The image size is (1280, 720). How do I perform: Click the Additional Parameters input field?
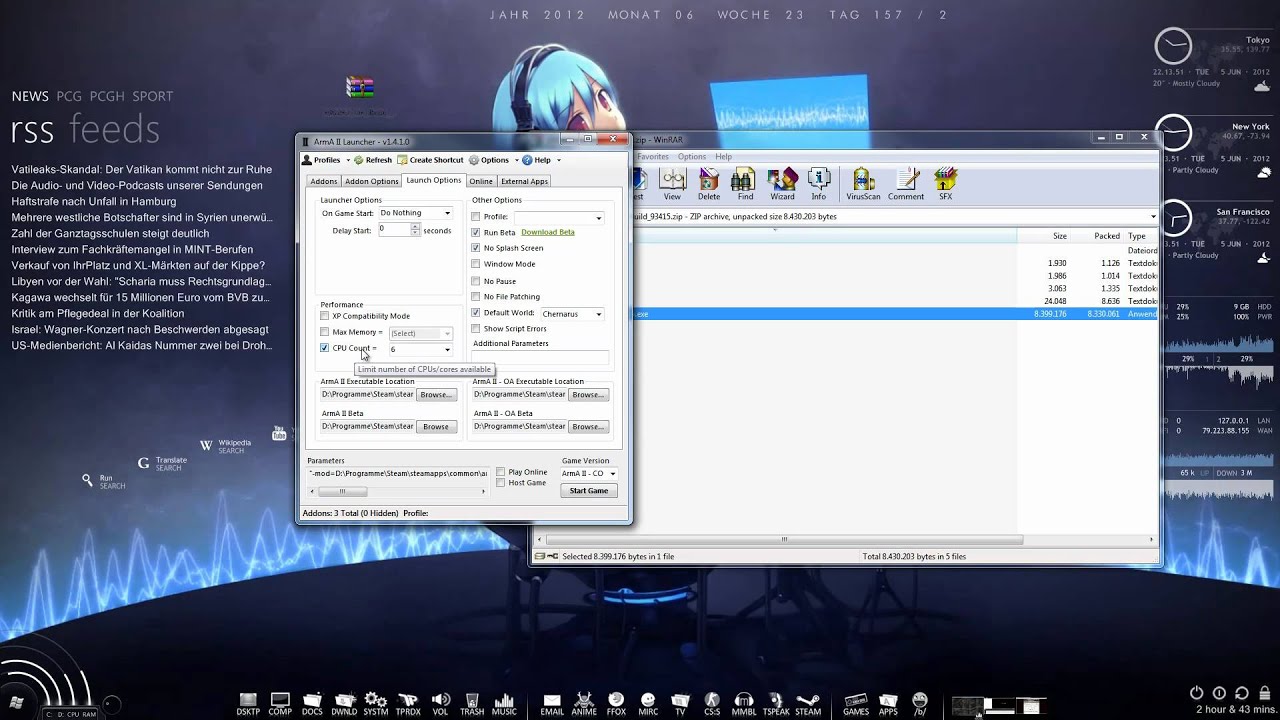click(x=540, y=357)
